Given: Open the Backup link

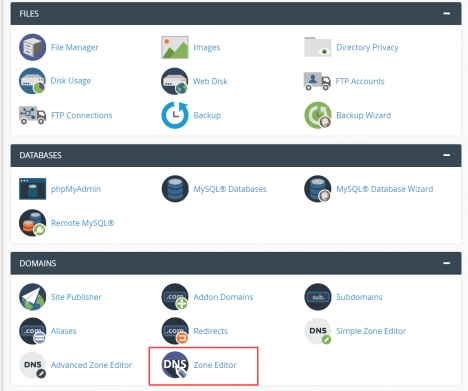Looking at the screenshot, I should 207,115.
